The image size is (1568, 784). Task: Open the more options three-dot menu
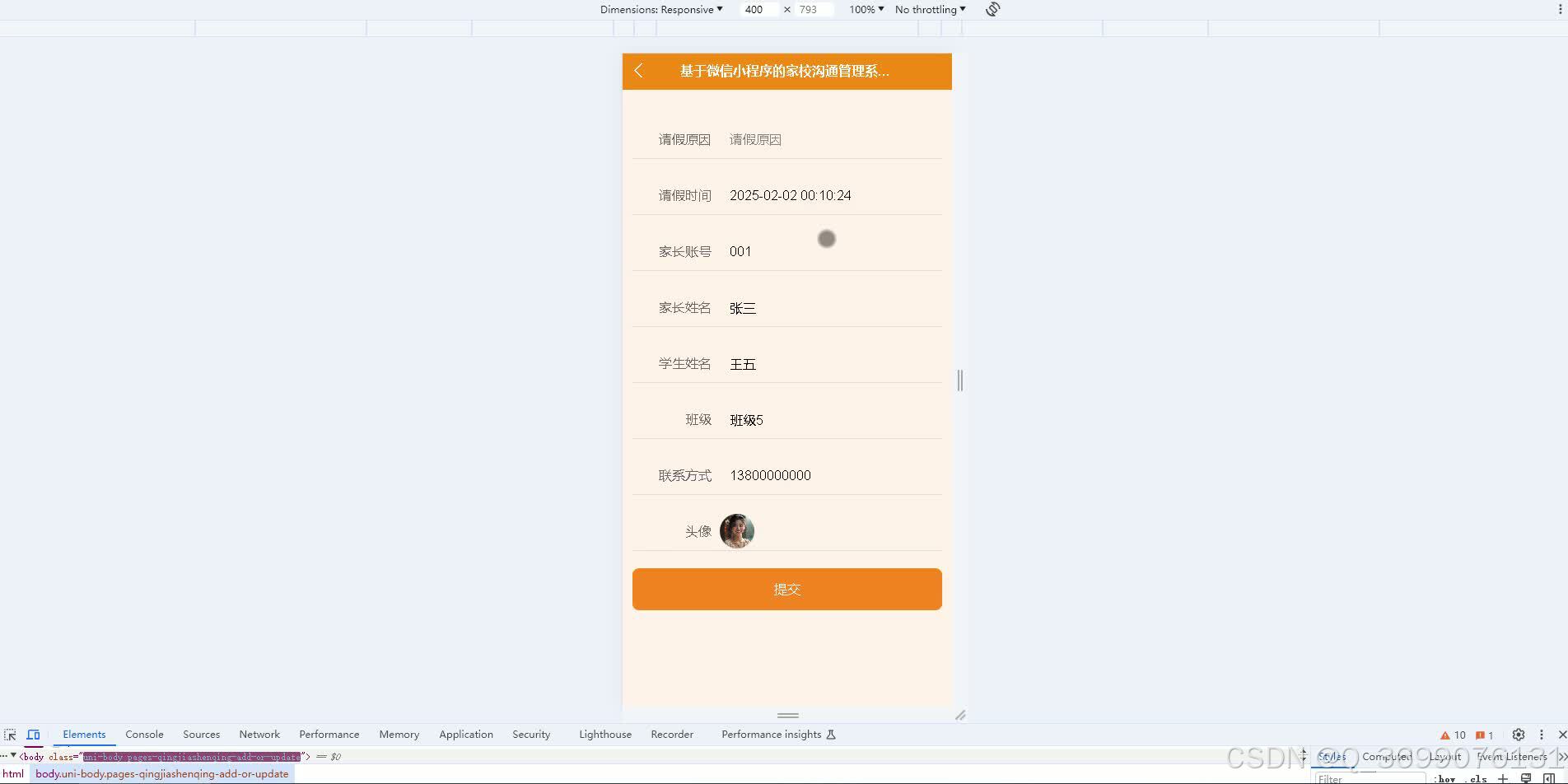click(1542, 734)
